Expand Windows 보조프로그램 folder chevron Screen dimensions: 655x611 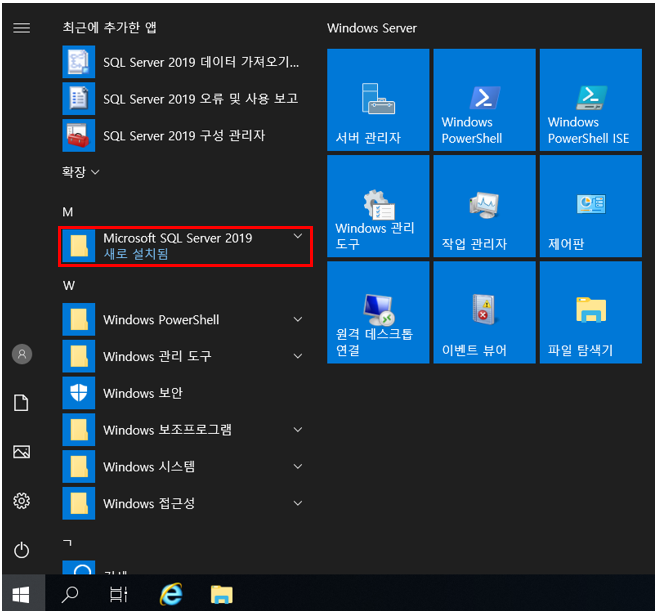point(298,430)
